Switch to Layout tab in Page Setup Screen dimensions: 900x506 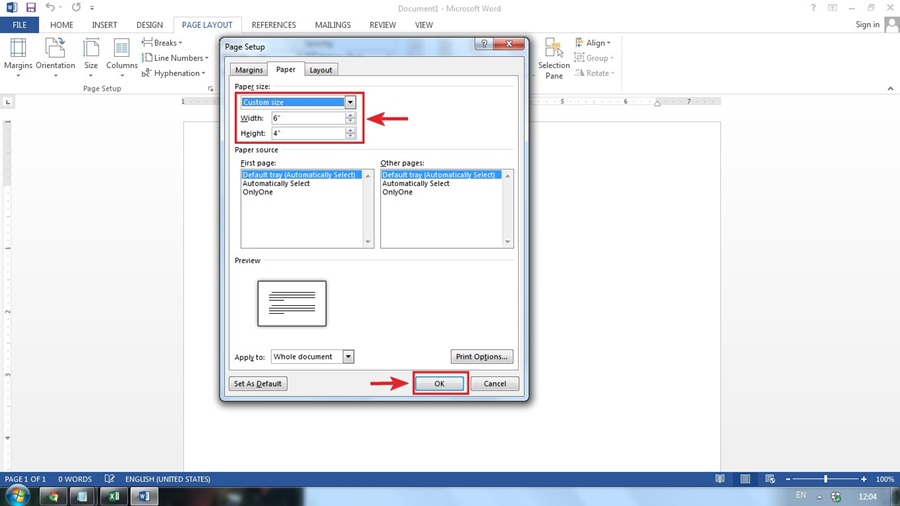[320, 70]
